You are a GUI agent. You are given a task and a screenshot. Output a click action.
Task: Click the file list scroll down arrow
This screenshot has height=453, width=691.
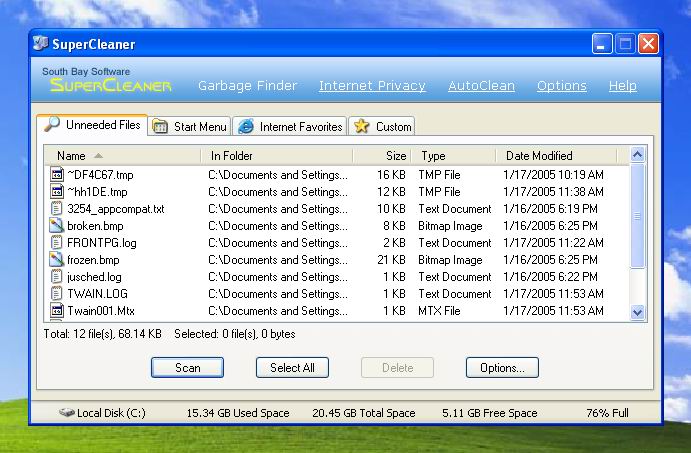coord(638,312)
